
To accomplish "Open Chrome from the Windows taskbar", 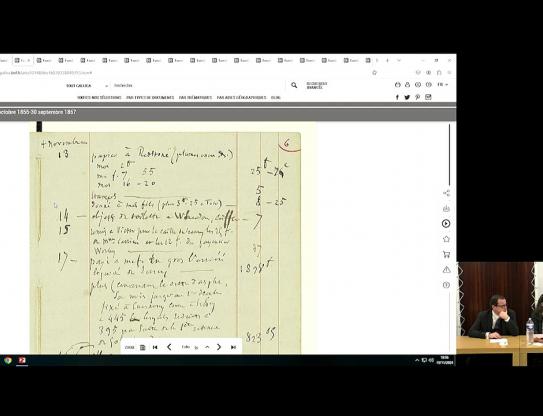I will click(8, 360).
